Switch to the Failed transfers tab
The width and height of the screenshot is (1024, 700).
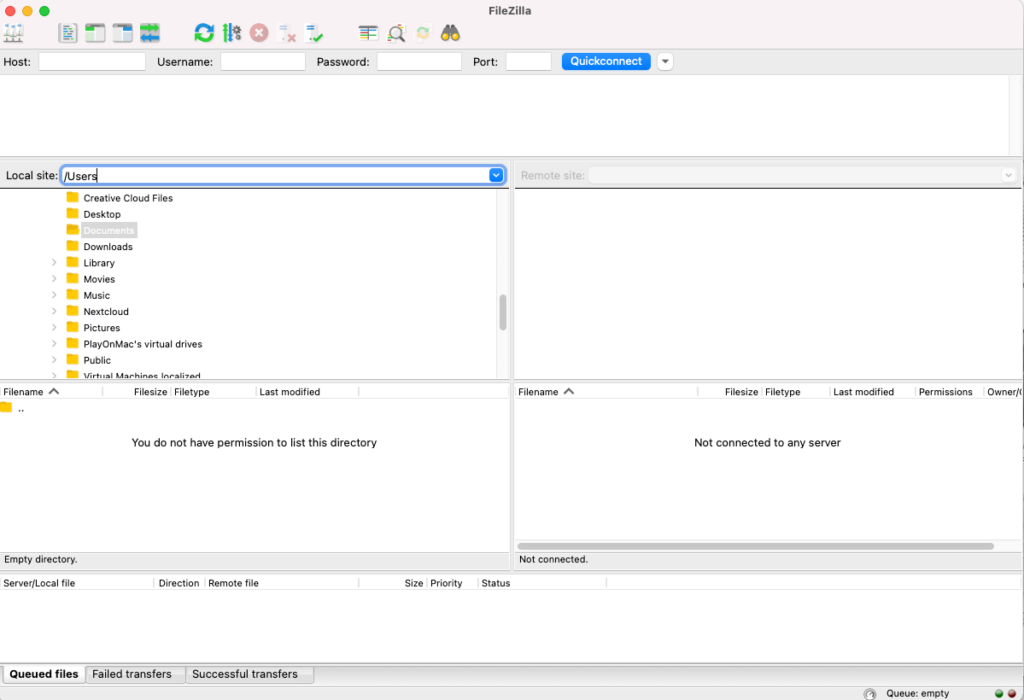point(132,674)
